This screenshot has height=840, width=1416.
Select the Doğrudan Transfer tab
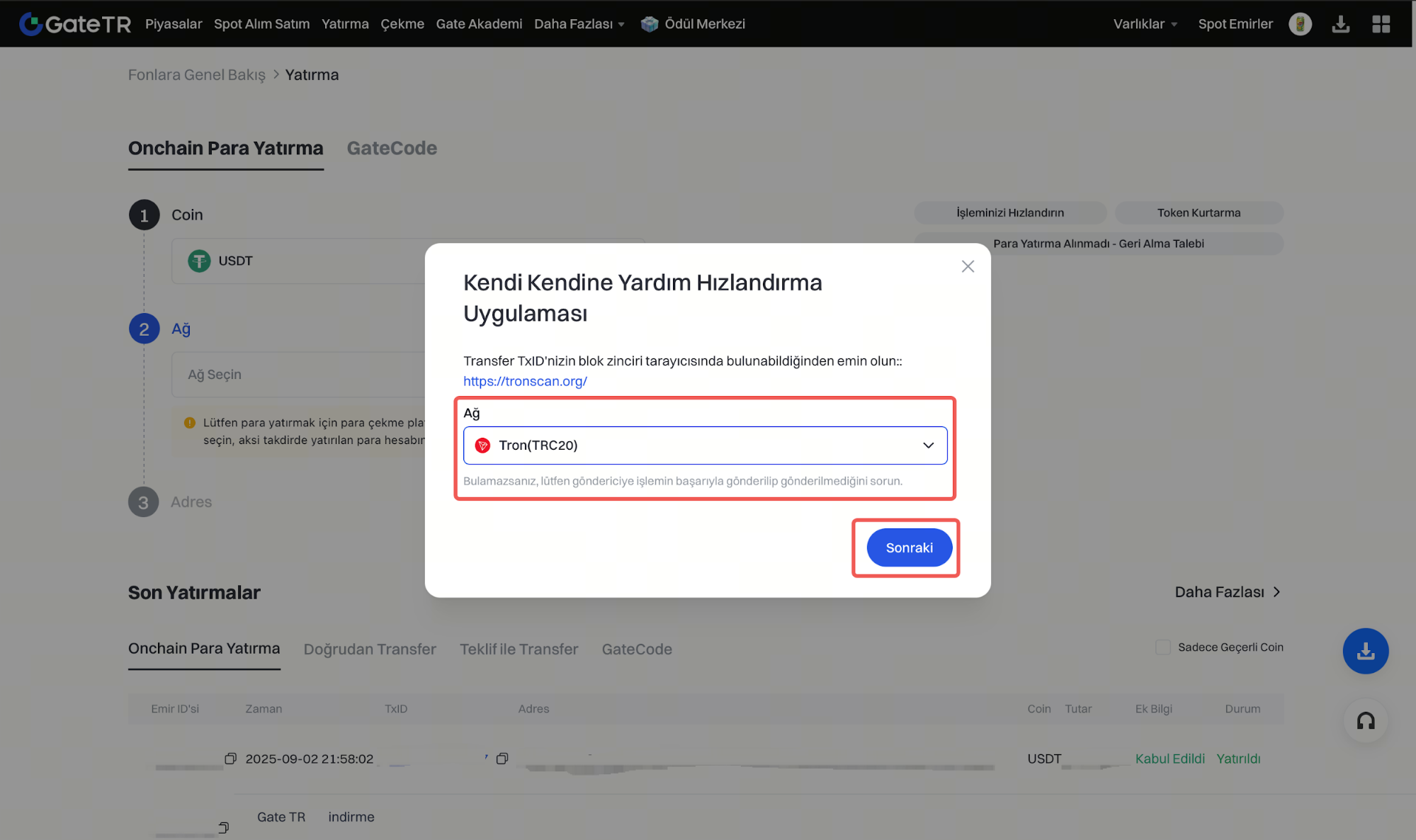tap(369, 649)
